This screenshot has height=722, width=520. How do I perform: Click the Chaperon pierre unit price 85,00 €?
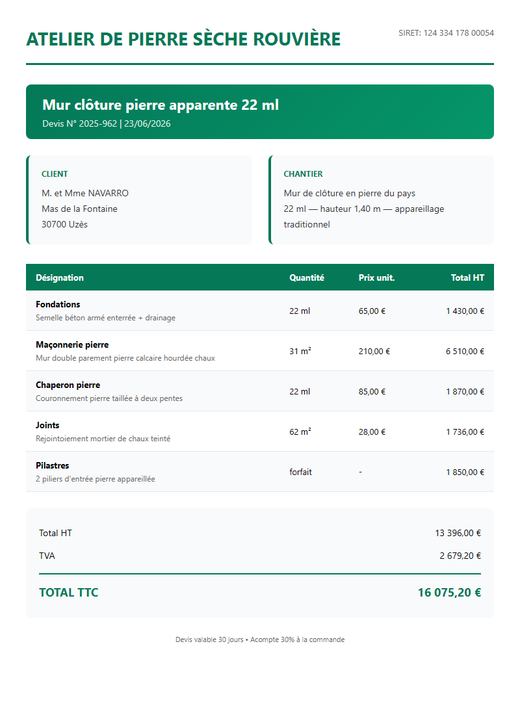[372, 391]
